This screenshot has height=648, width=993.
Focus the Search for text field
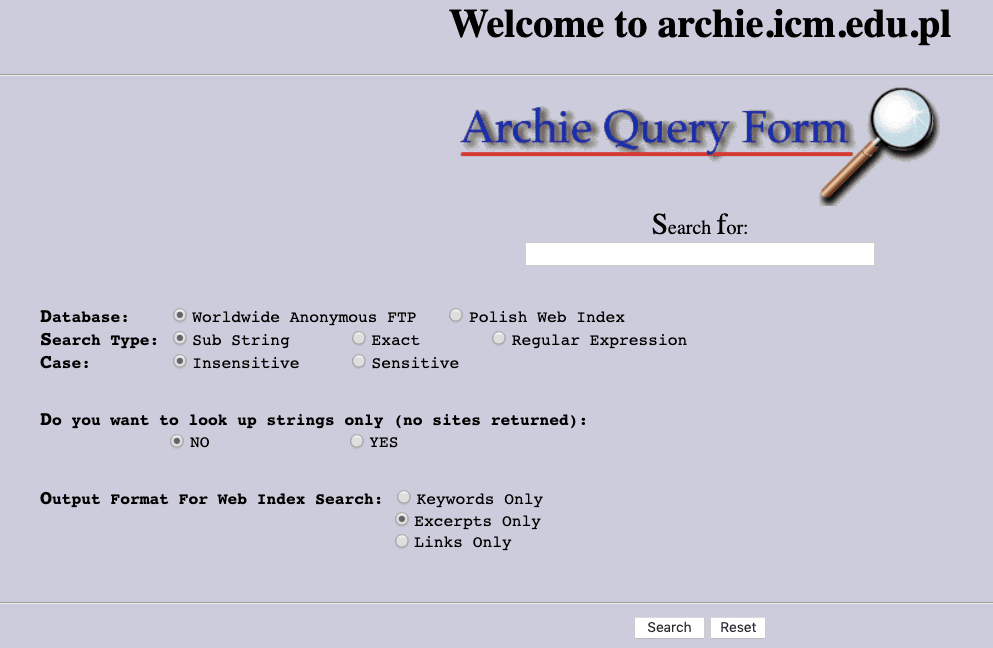click(x=699, y=254)
